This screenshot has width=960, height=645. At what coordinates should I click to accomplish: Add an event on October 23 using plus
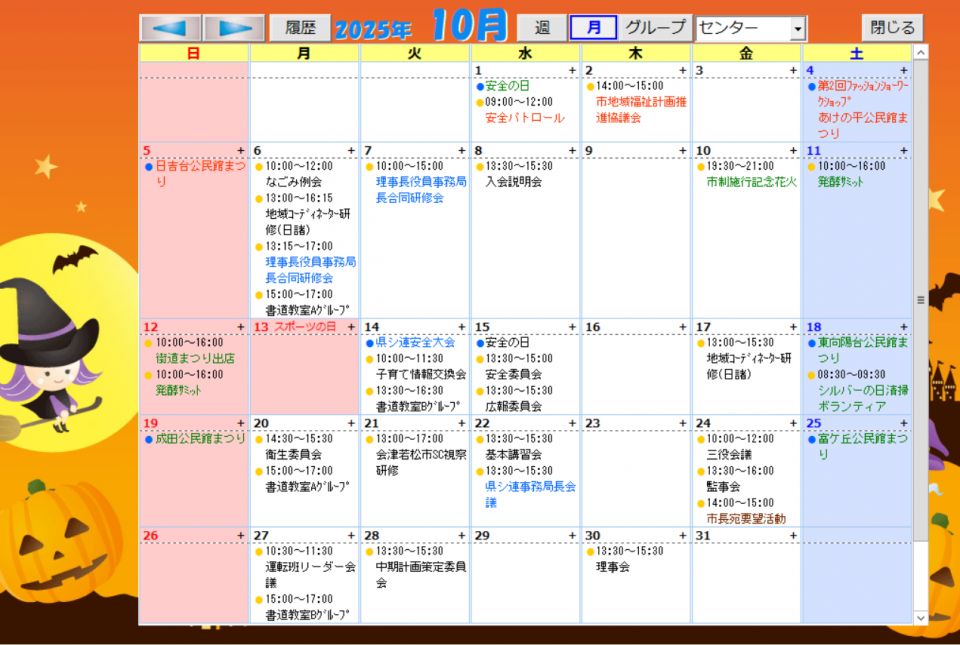[683, 423]
